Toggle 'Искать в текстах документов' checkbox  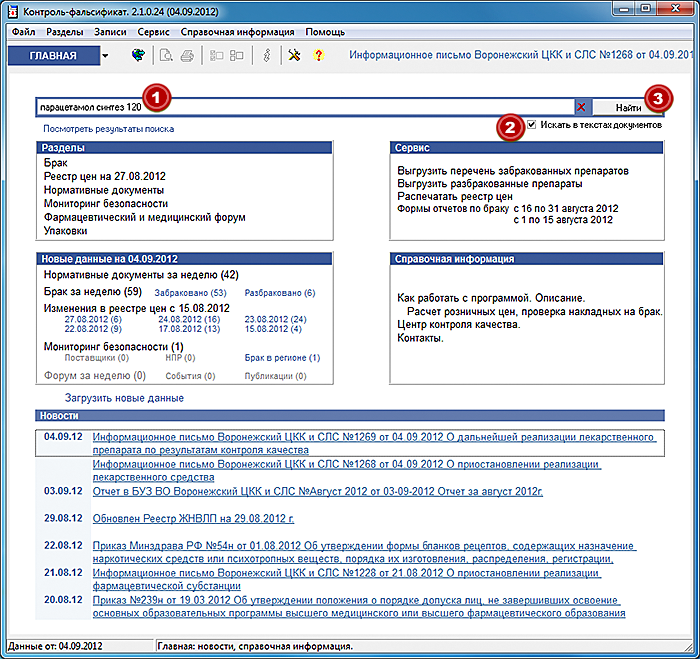point(531,125)
